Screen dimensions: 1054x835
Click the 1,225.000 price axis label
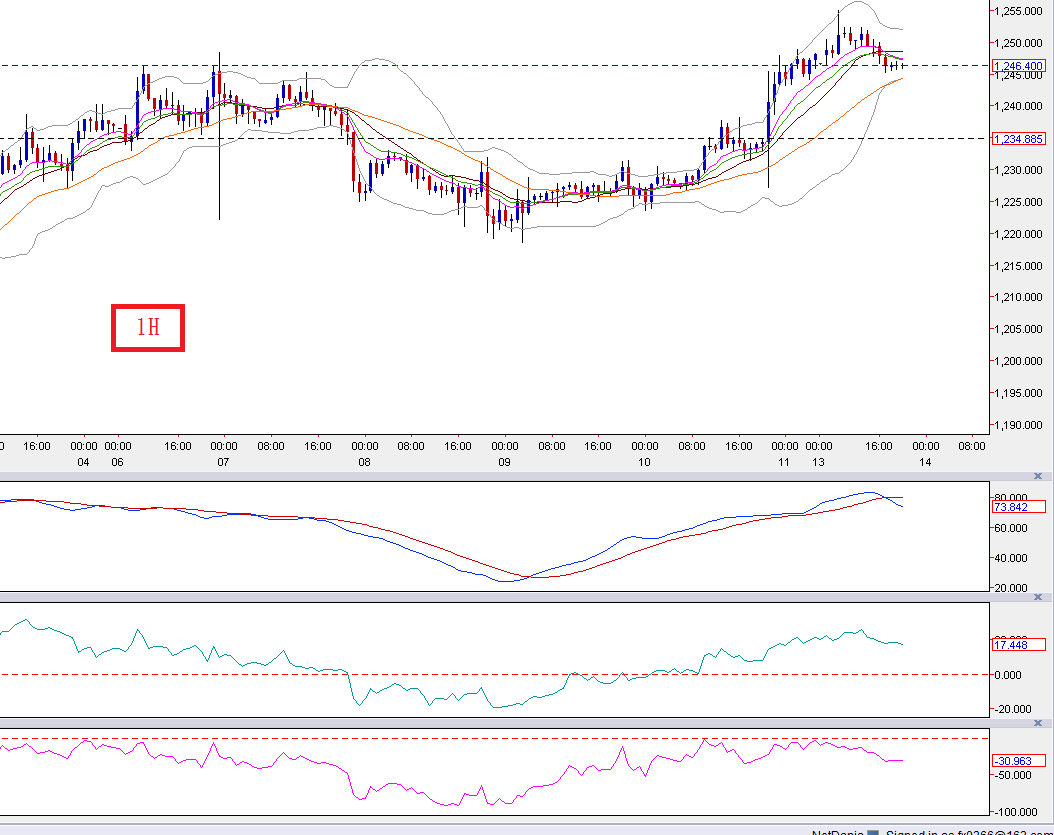click(1018, 202)
